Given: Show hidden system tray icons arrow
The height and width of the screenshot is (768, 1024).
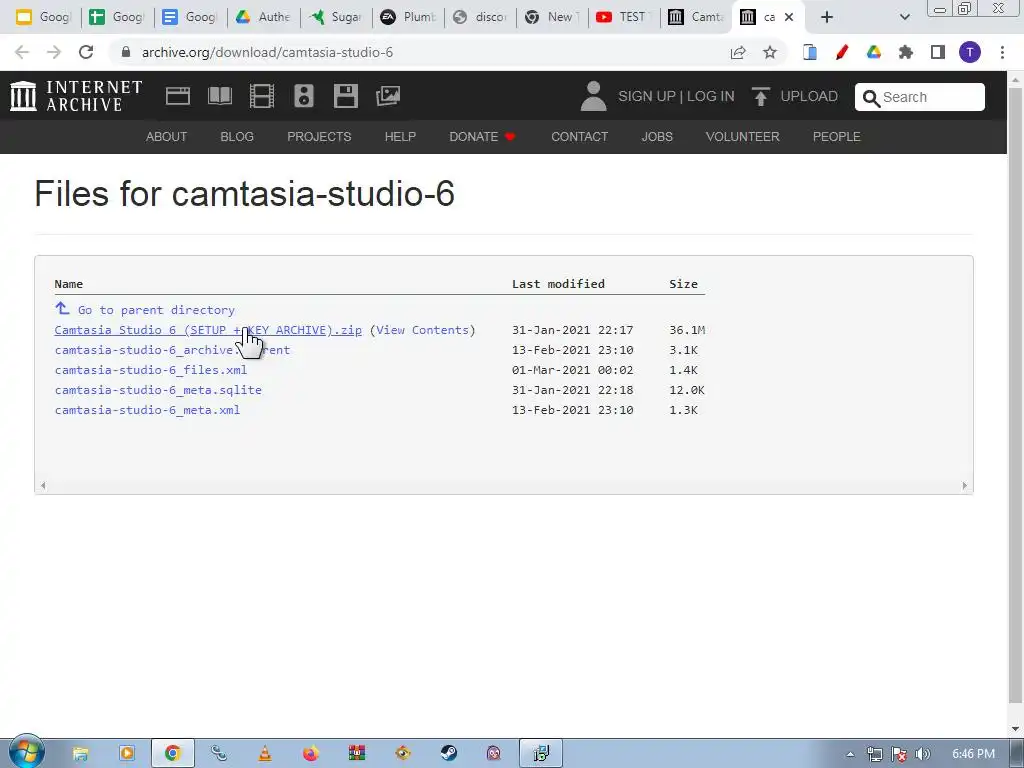Looking at the screenshot, I should [850, 754].
